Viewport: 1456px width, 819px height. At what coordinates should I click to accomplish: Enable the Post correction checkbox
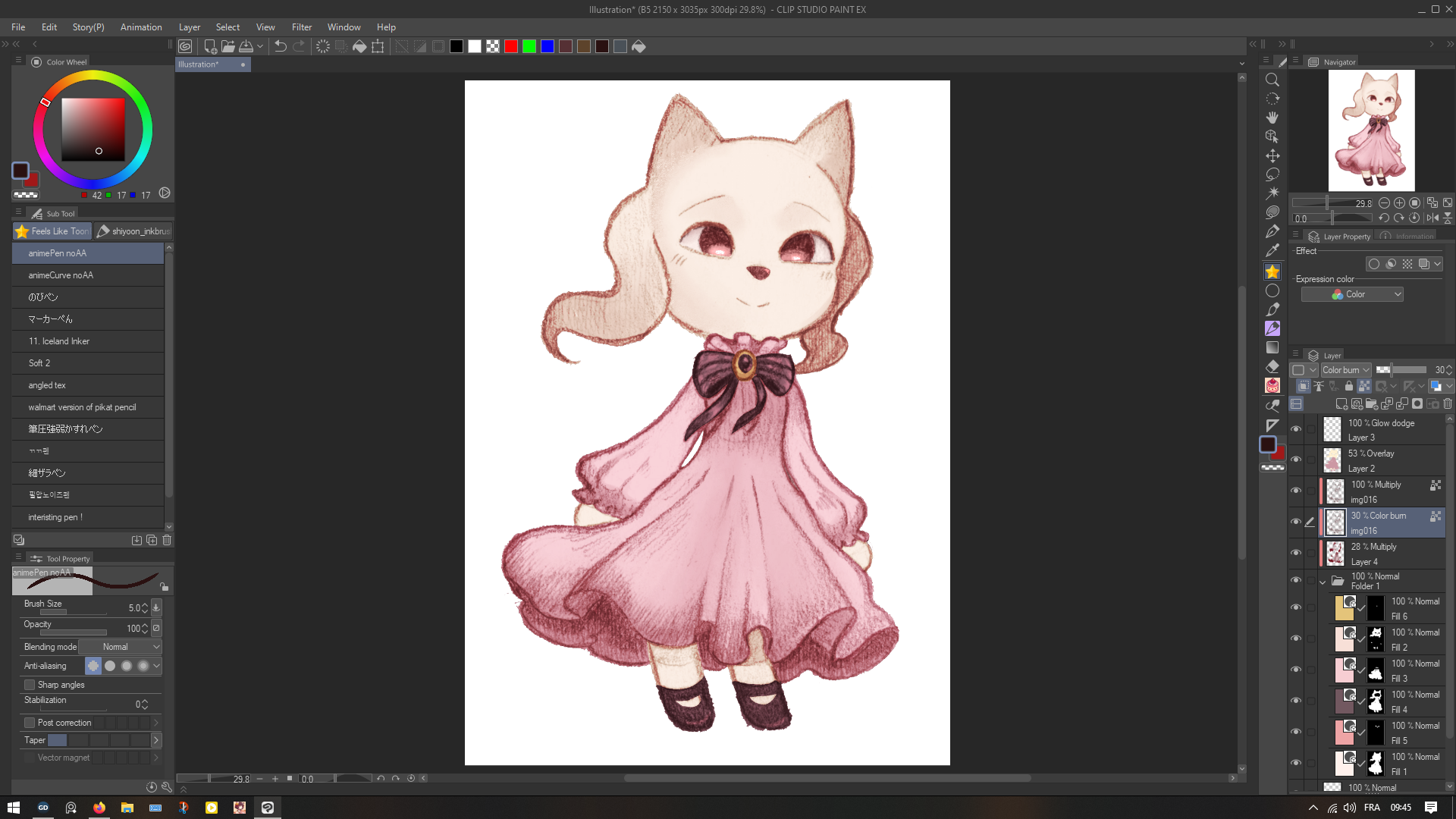pos(30,723)
